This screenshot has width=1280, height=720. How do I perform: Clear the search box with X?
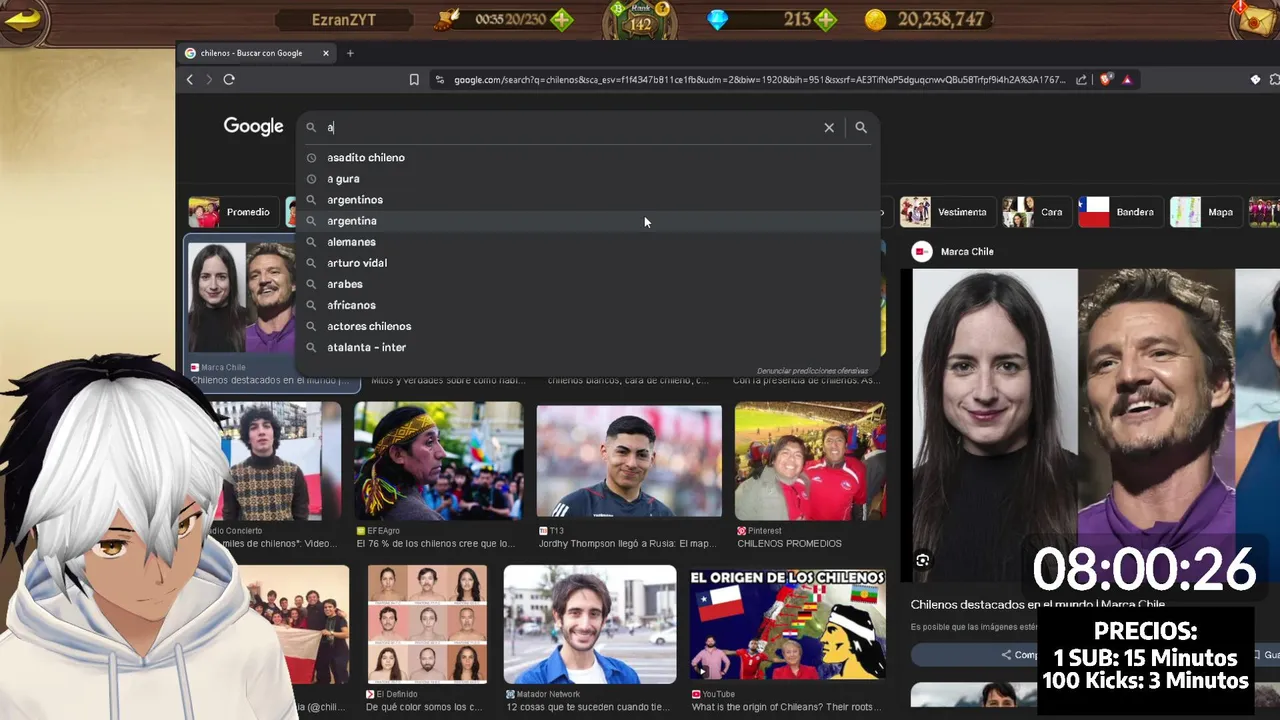[829, 127]
